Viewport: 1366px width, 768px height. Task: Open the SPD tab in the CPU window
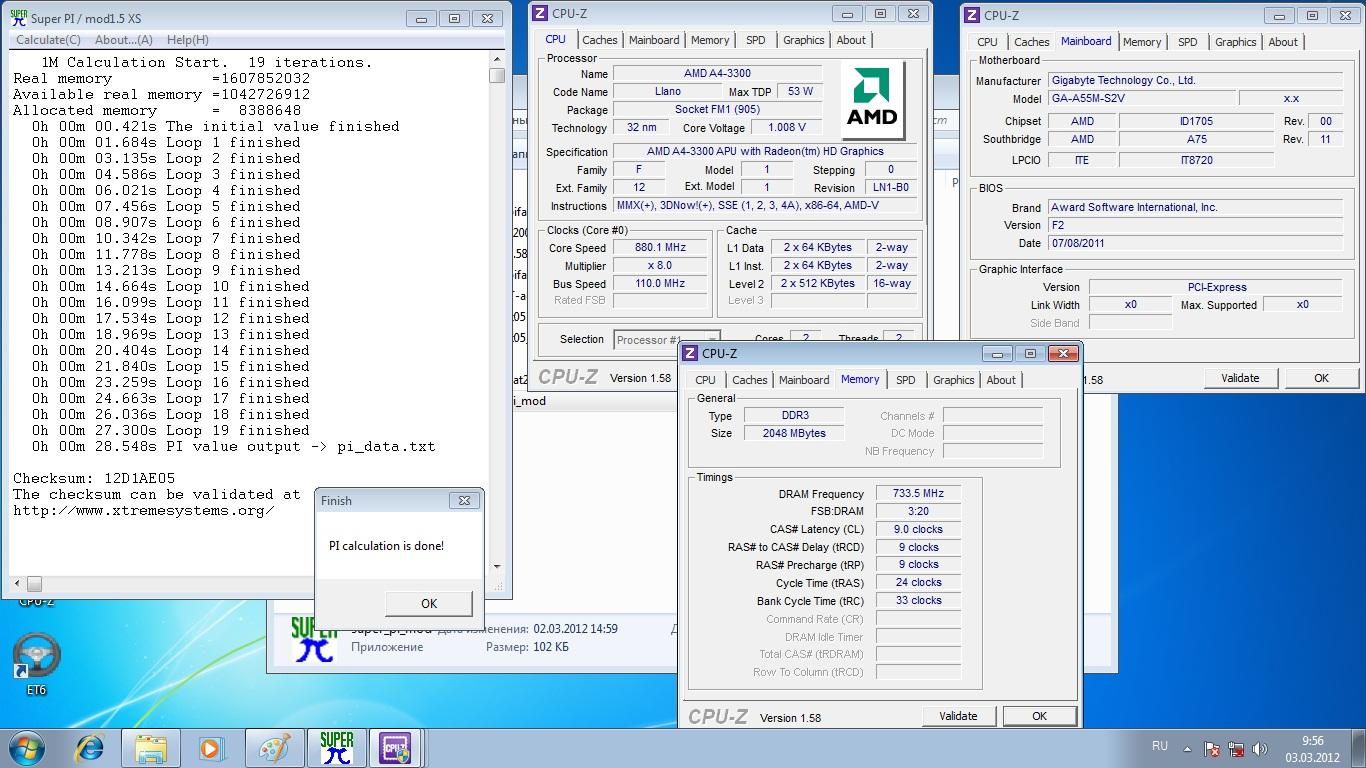pos(755,40)
